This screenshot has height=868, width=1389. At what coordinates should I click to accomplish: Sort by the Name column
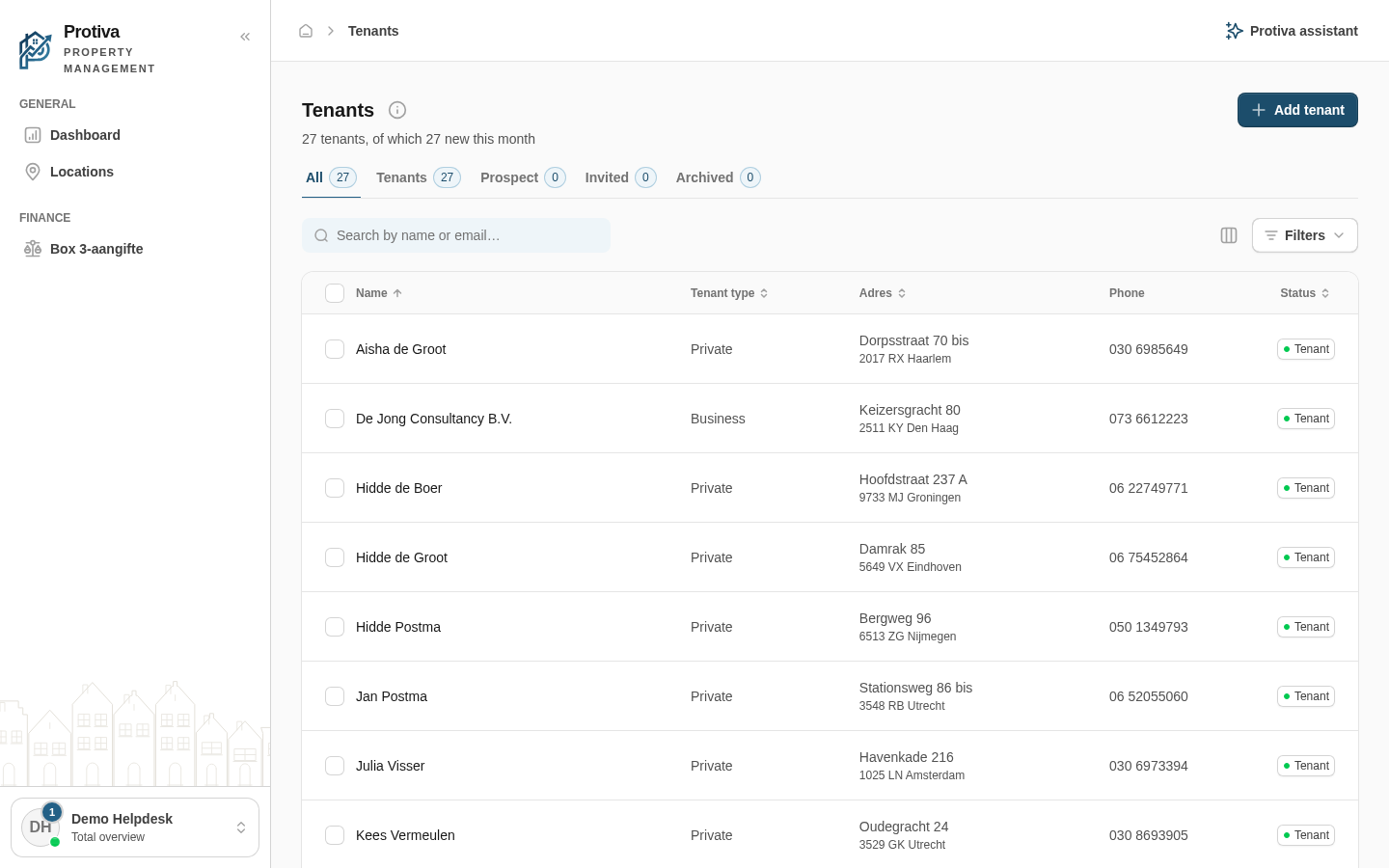coord(378,293)
